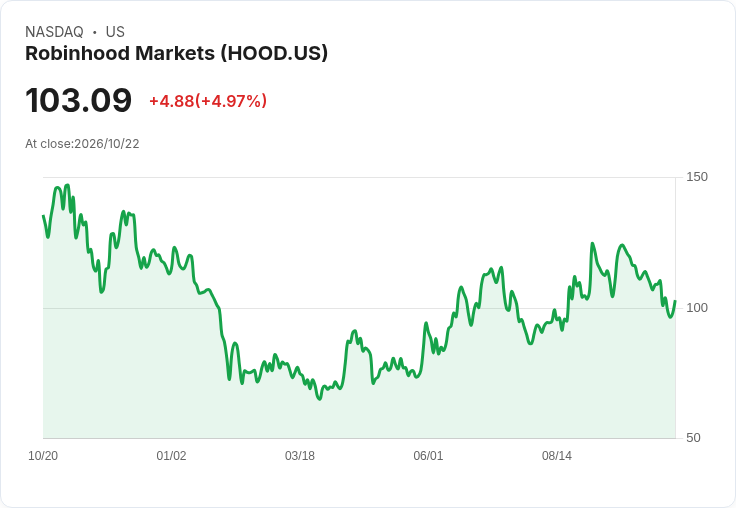Click the green price line's right end point

[x=675, y=301]
